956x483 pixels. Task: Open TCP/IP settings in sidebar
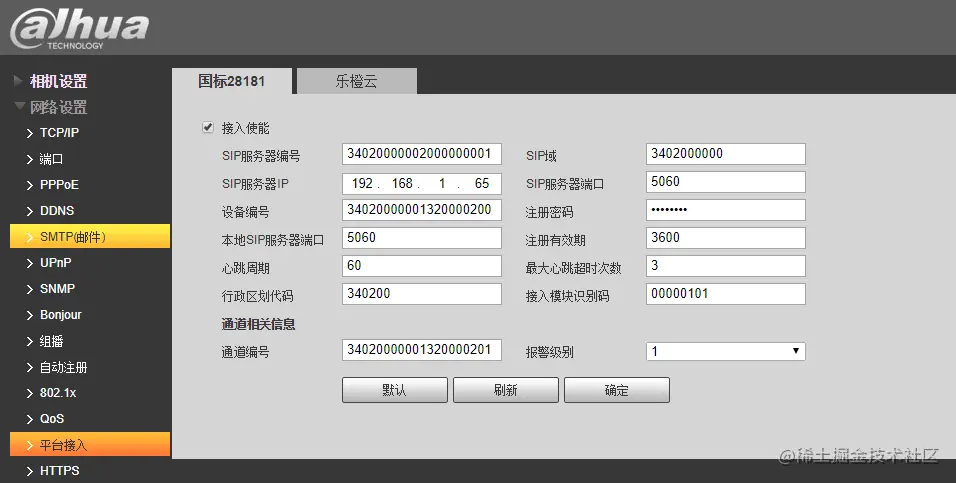pyautogui.click(x=59, y=133)
